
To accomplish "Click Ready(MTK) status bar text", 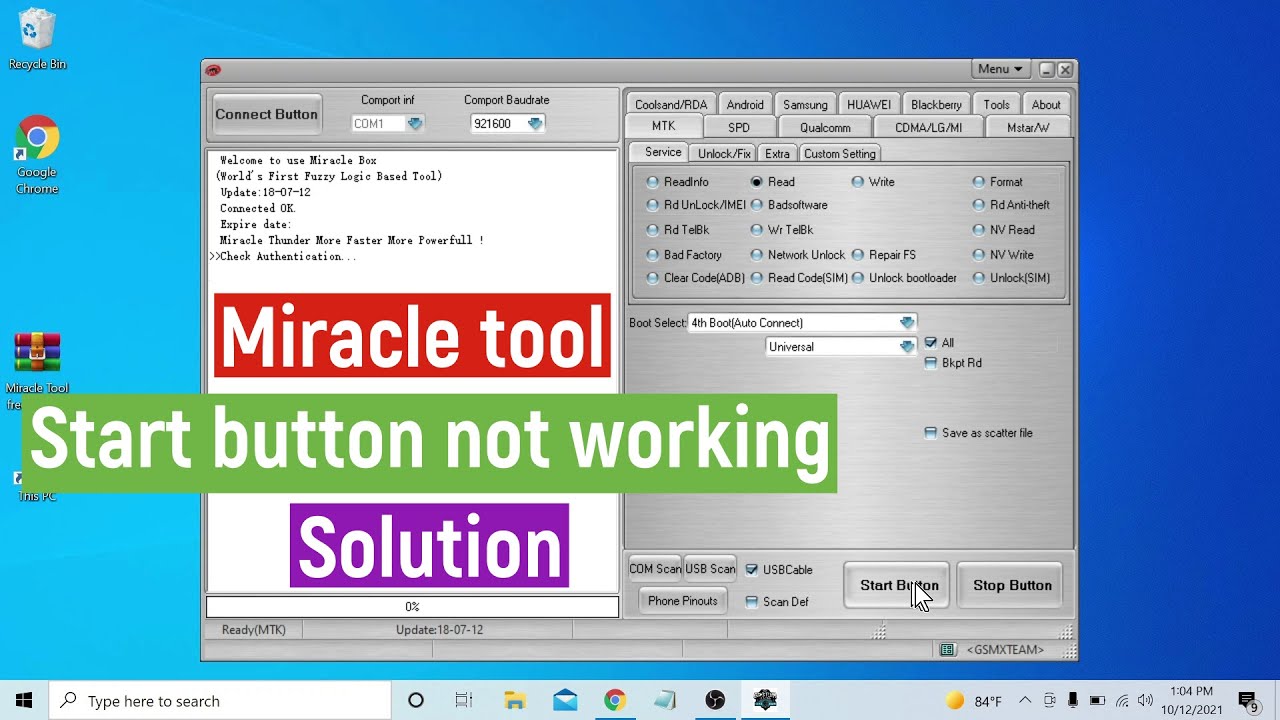I will point(254,630).
